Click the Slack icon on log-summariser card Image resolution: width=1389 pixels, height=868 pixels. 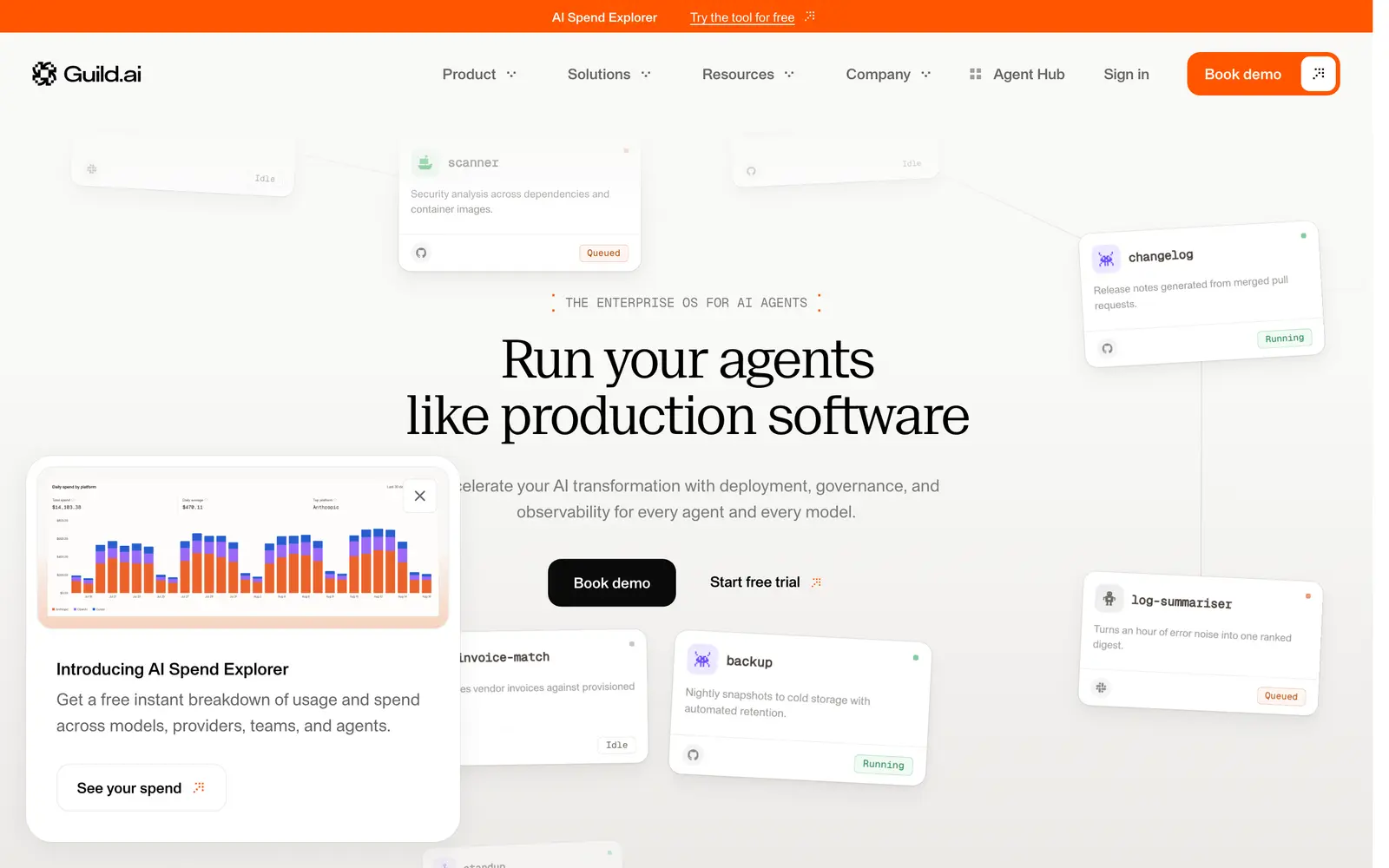[x=1101, y=687]
